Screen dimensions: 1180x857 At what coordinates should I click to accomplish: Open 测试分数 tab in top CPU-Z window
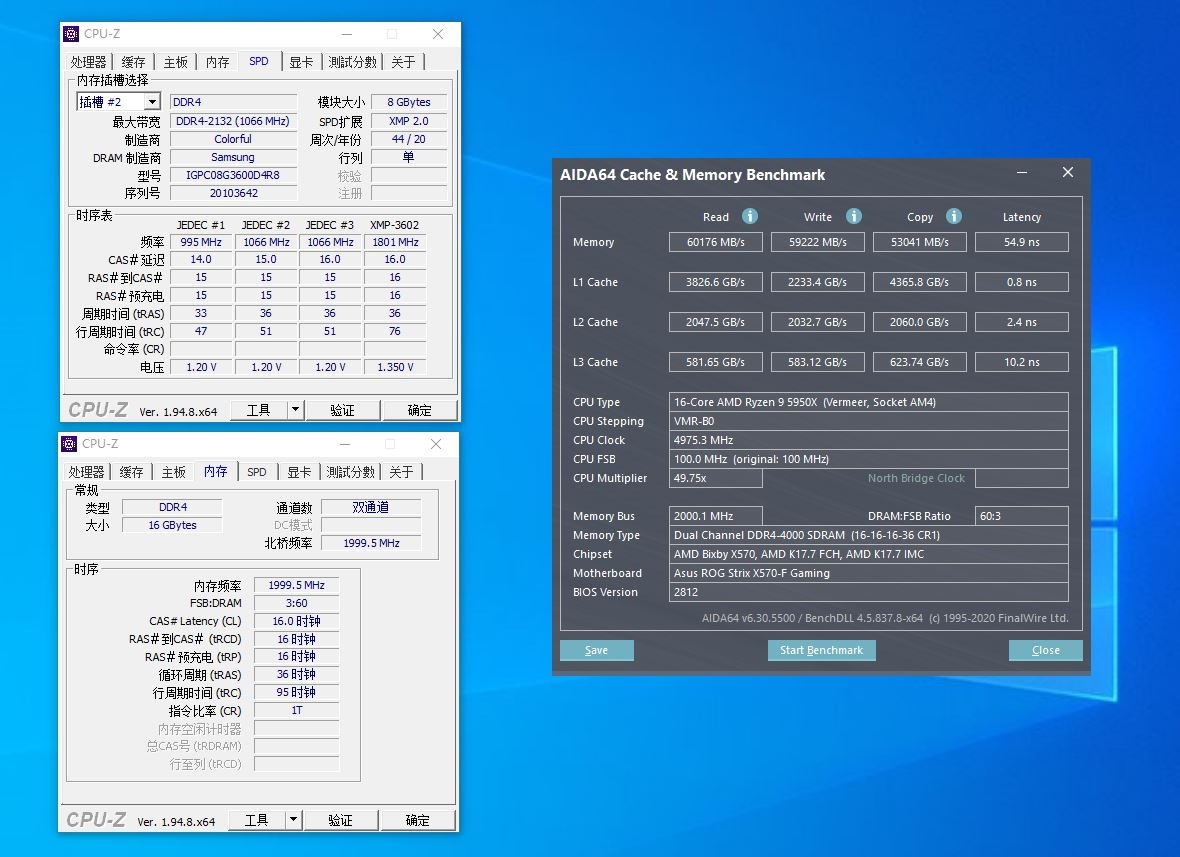tap(352, 62)
